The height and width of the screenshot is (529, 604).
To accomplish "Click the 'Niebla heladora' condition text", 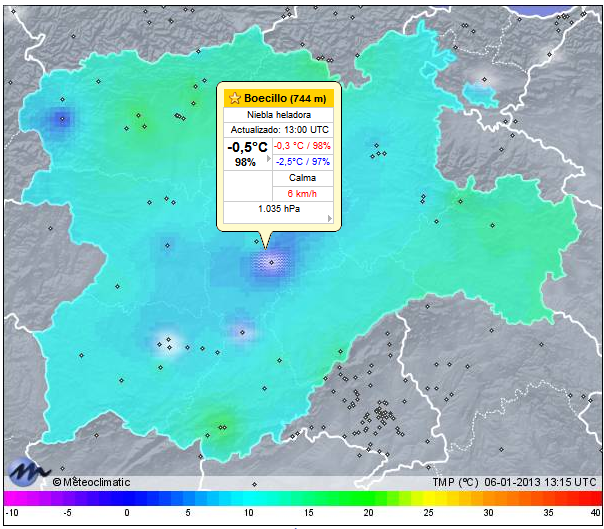I will (279, 115).
